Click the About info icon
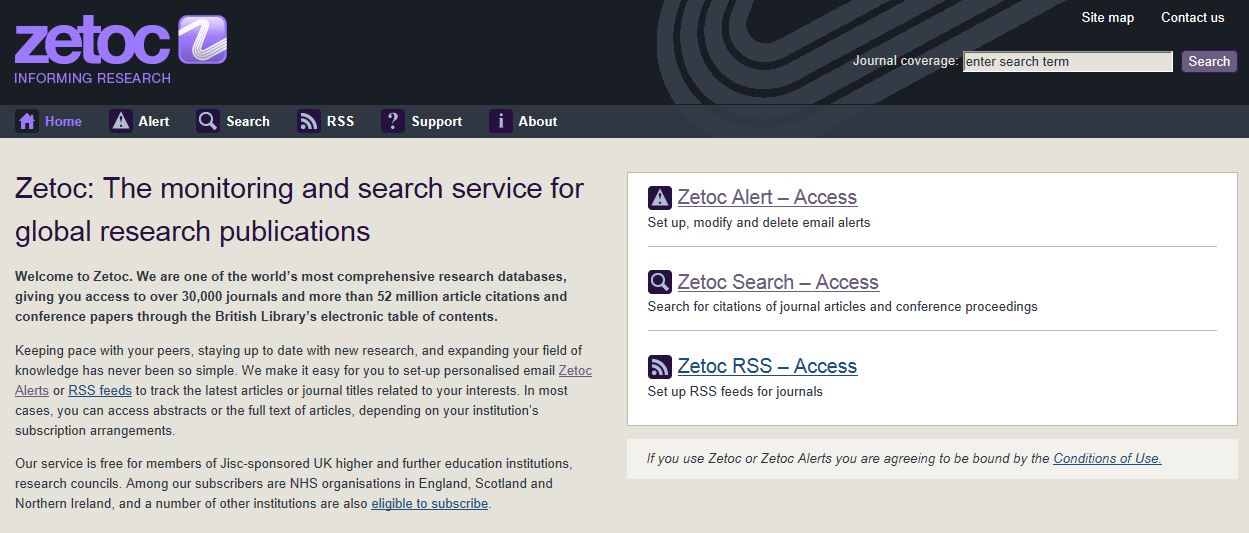 [x=500, y=121]
